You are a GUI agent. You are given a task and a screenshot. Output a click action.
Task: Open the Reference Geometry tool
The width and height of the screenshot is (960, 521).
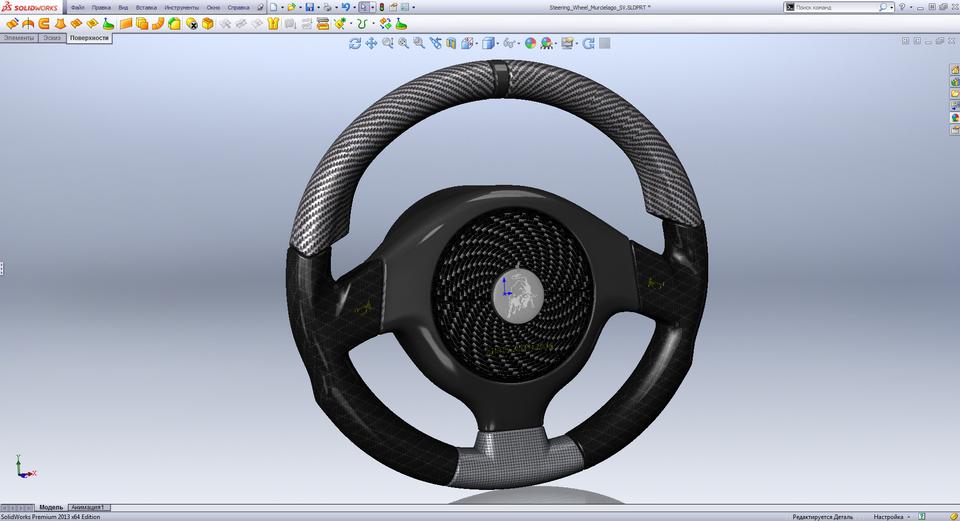click(x=340, y=24)
